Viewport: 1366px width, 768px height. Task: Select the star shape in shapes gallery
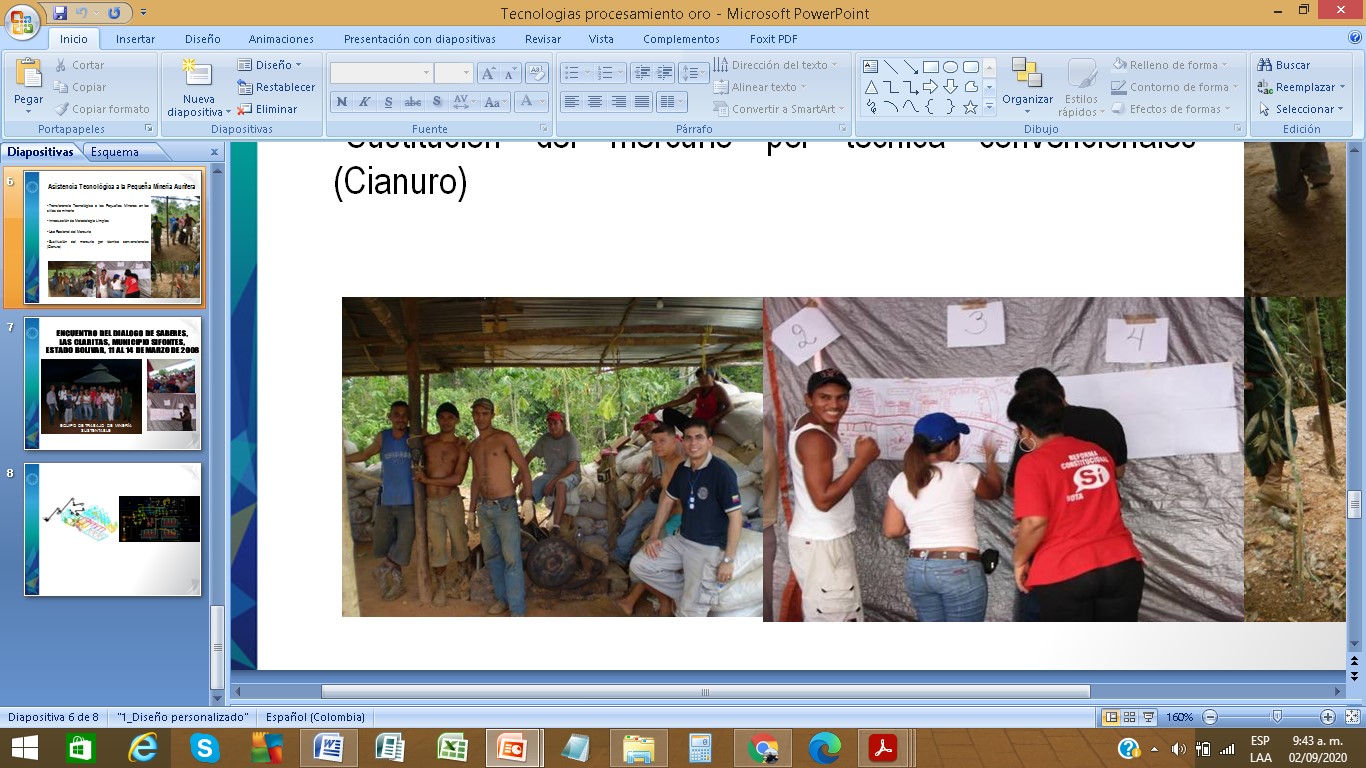tap(970, 107)
